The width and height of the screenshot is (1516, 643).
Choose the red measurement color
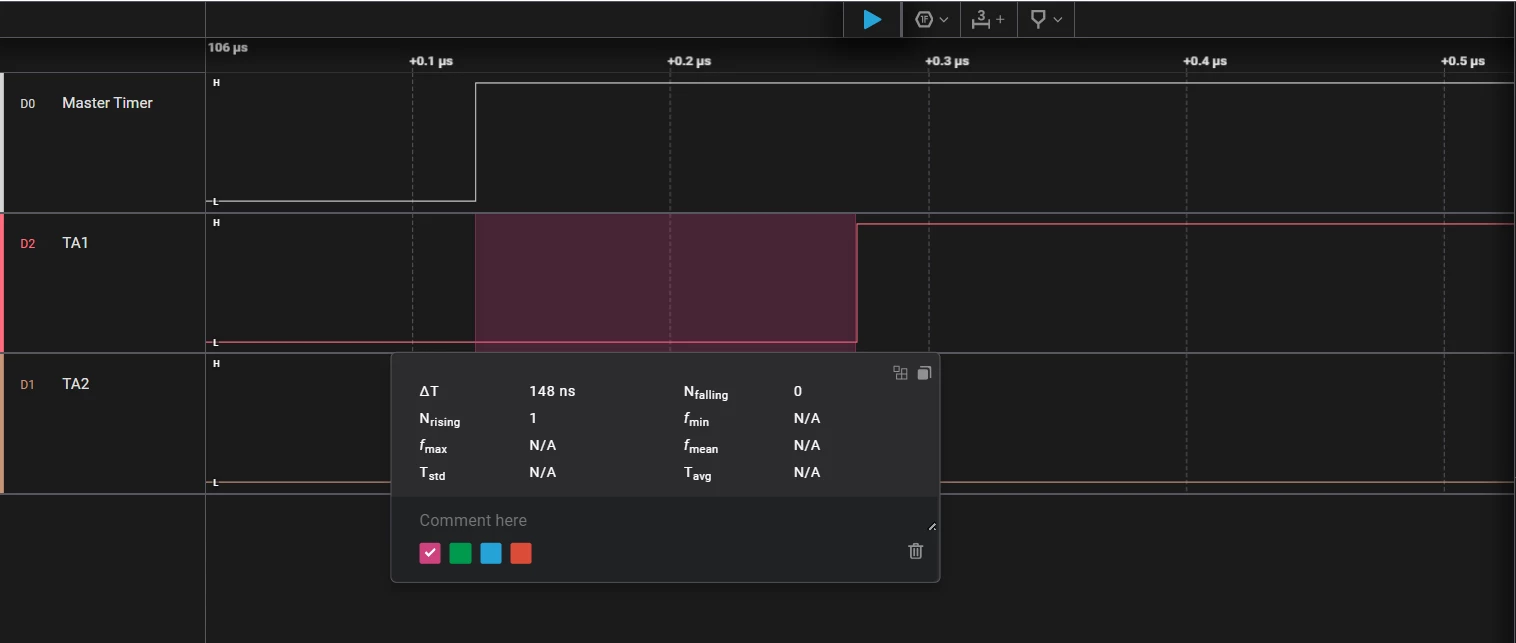pos(521,553)
